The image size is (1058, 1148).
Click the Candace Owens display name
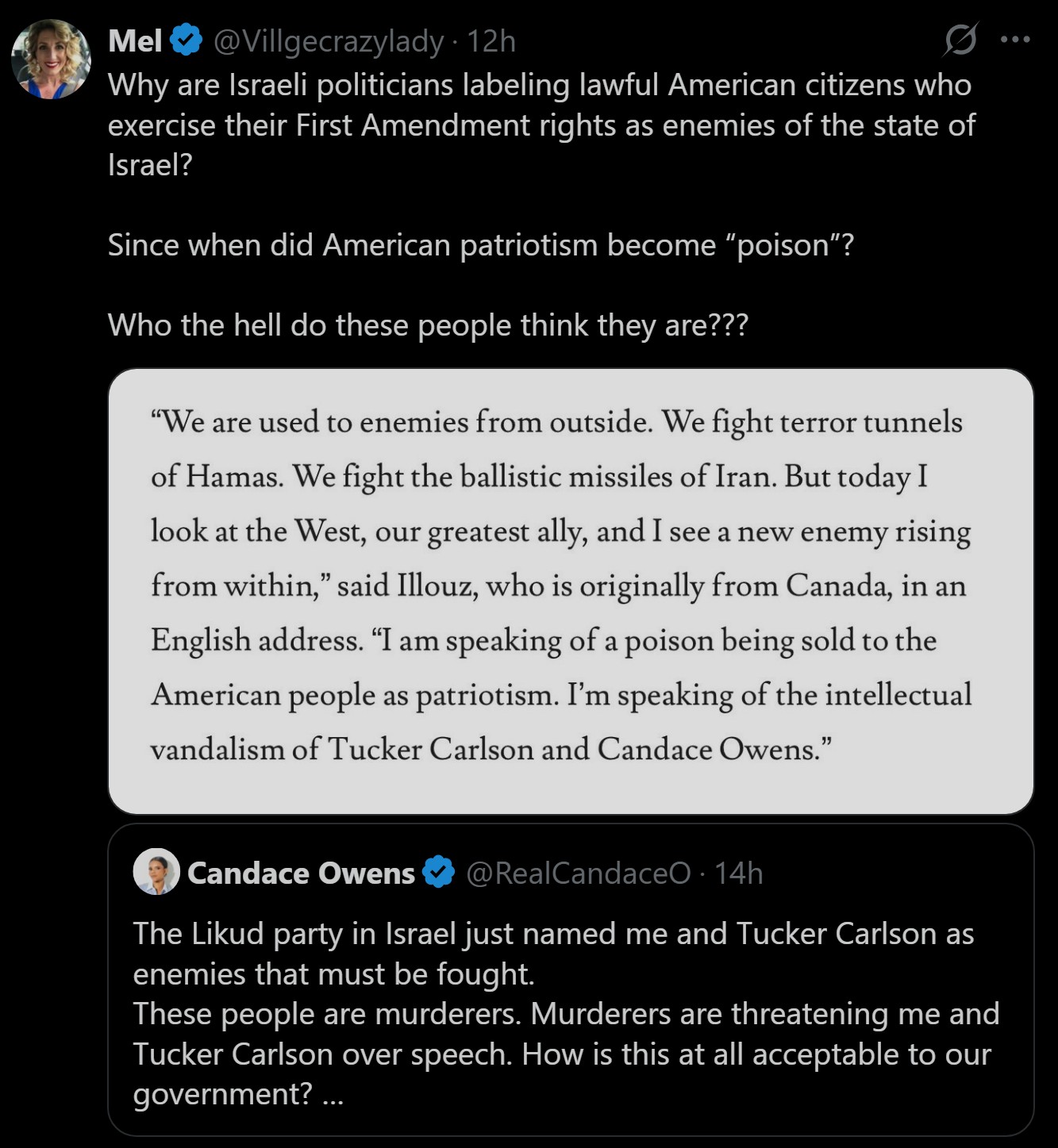click(301, 873)
